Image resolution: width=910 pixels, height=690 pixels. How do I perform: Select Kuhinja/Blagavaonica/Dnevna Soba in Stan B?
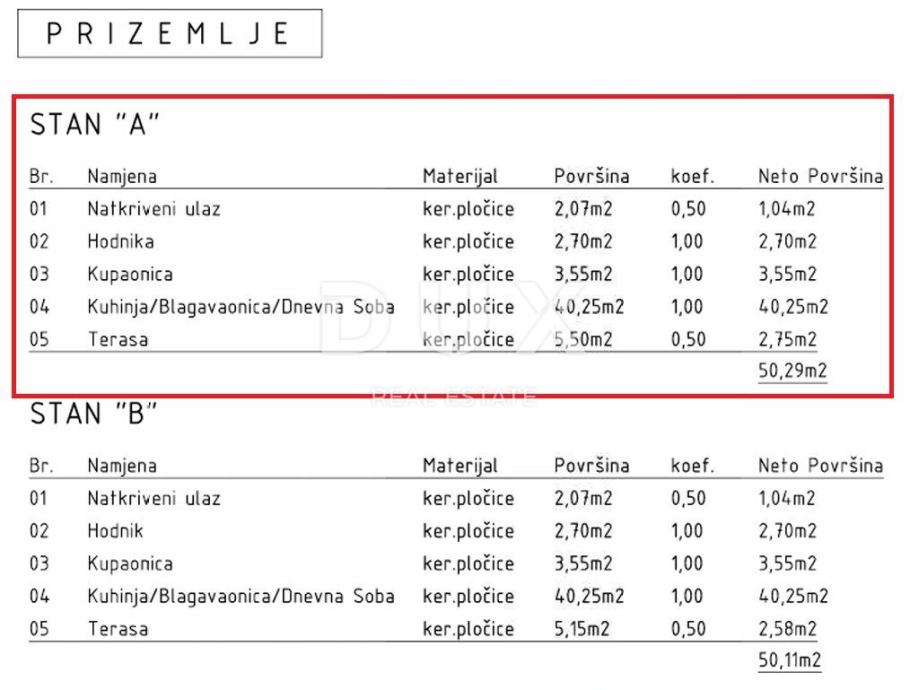240,596
